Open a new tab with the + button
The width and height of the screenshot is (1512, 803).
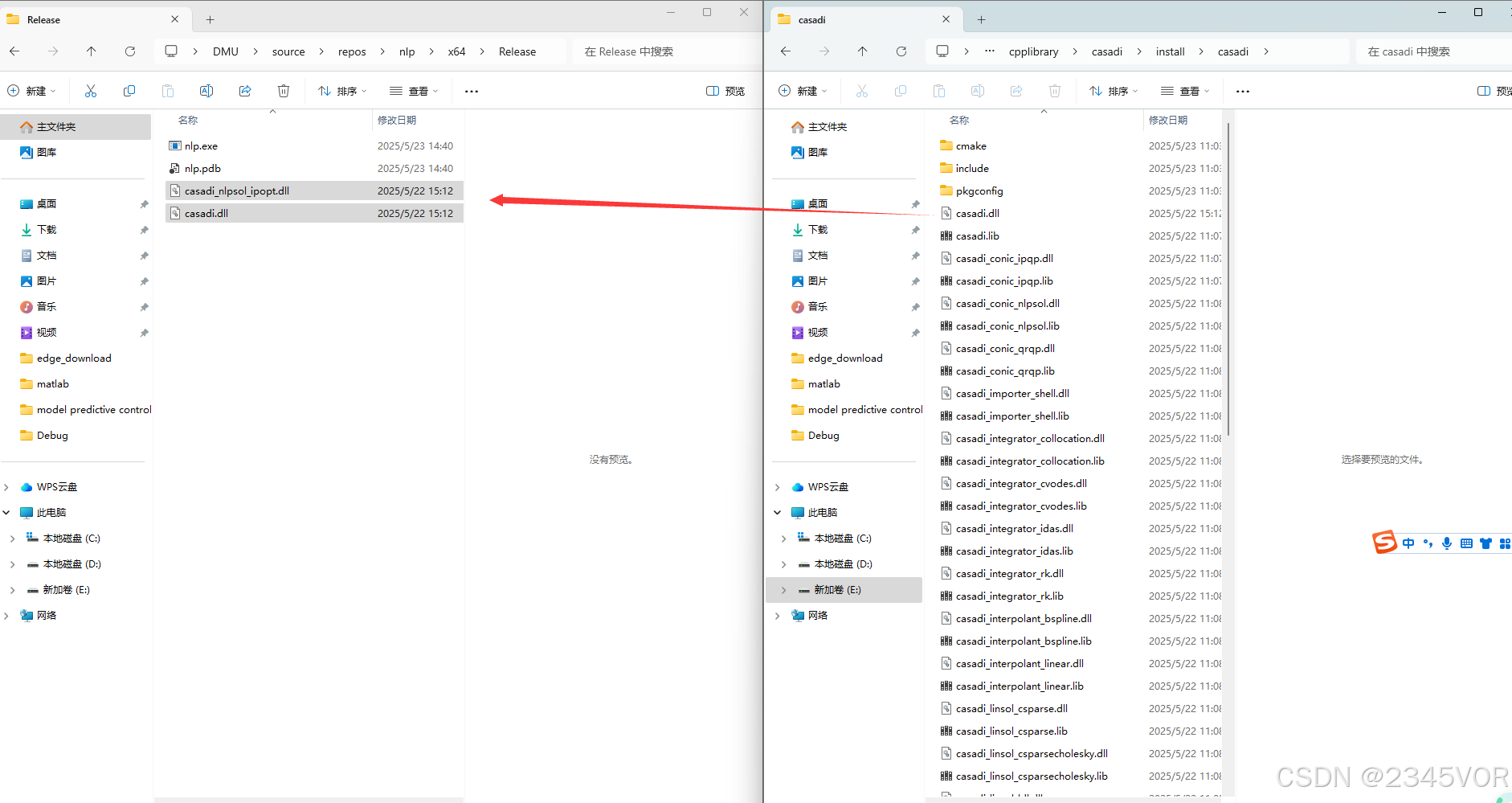[210, 19]
